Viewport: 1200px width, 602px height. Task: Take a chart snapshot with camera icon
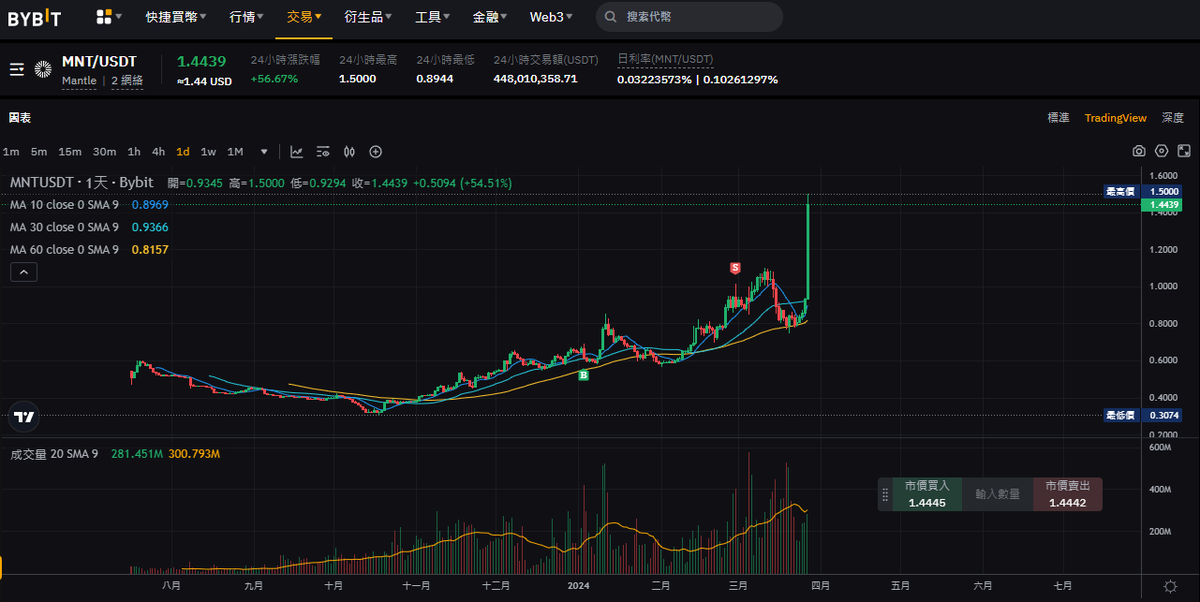pos(1138,151)
